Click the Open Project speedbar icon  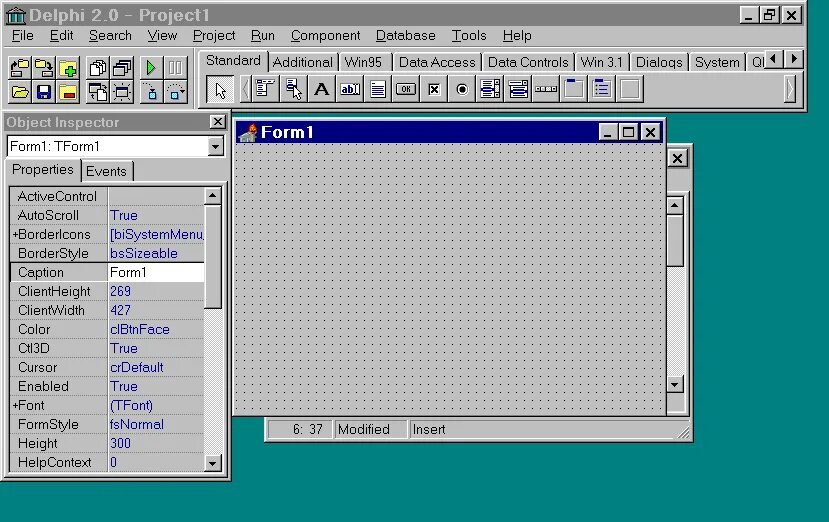[20, 68]
